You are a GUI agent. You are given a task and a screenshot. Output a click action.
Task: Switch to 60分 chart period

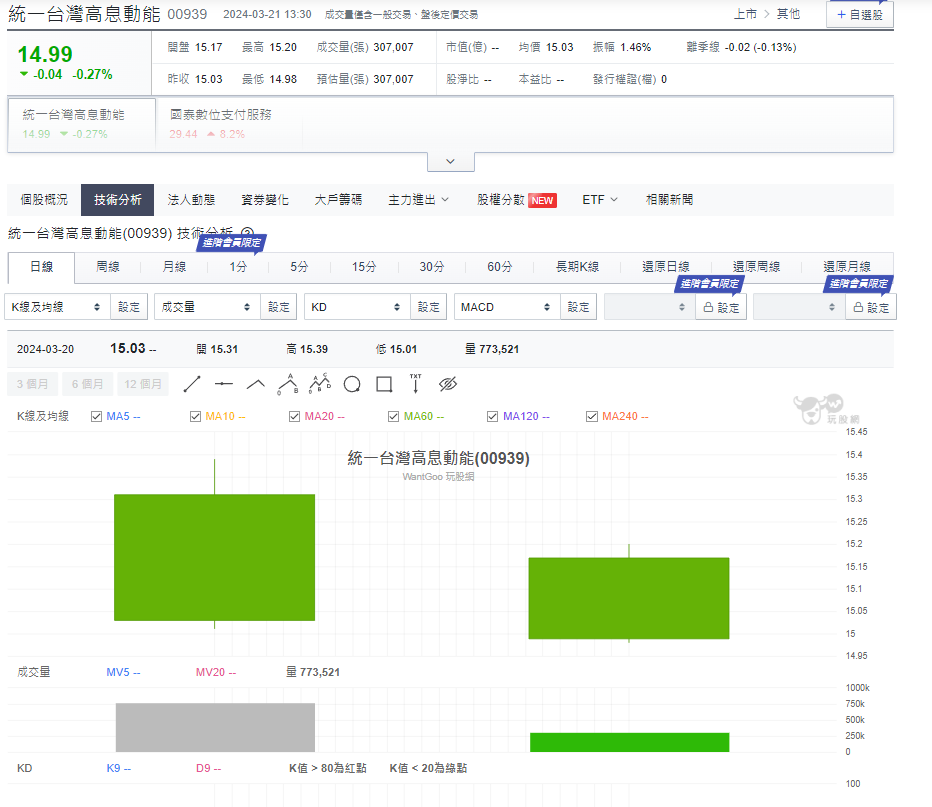click(x=499, y=267)
